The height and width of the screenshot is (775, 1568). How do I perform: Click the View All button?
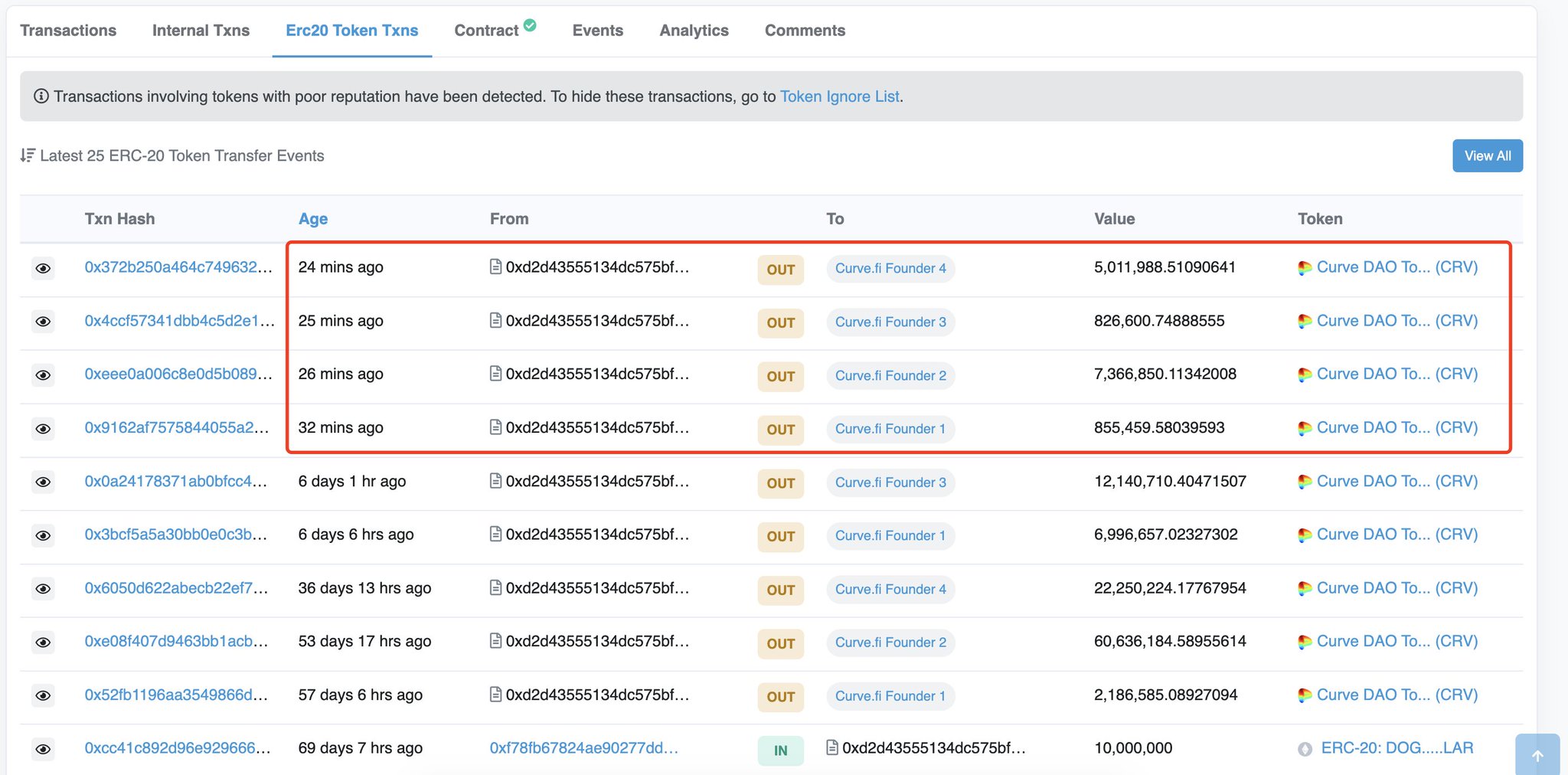(1488, 155)
